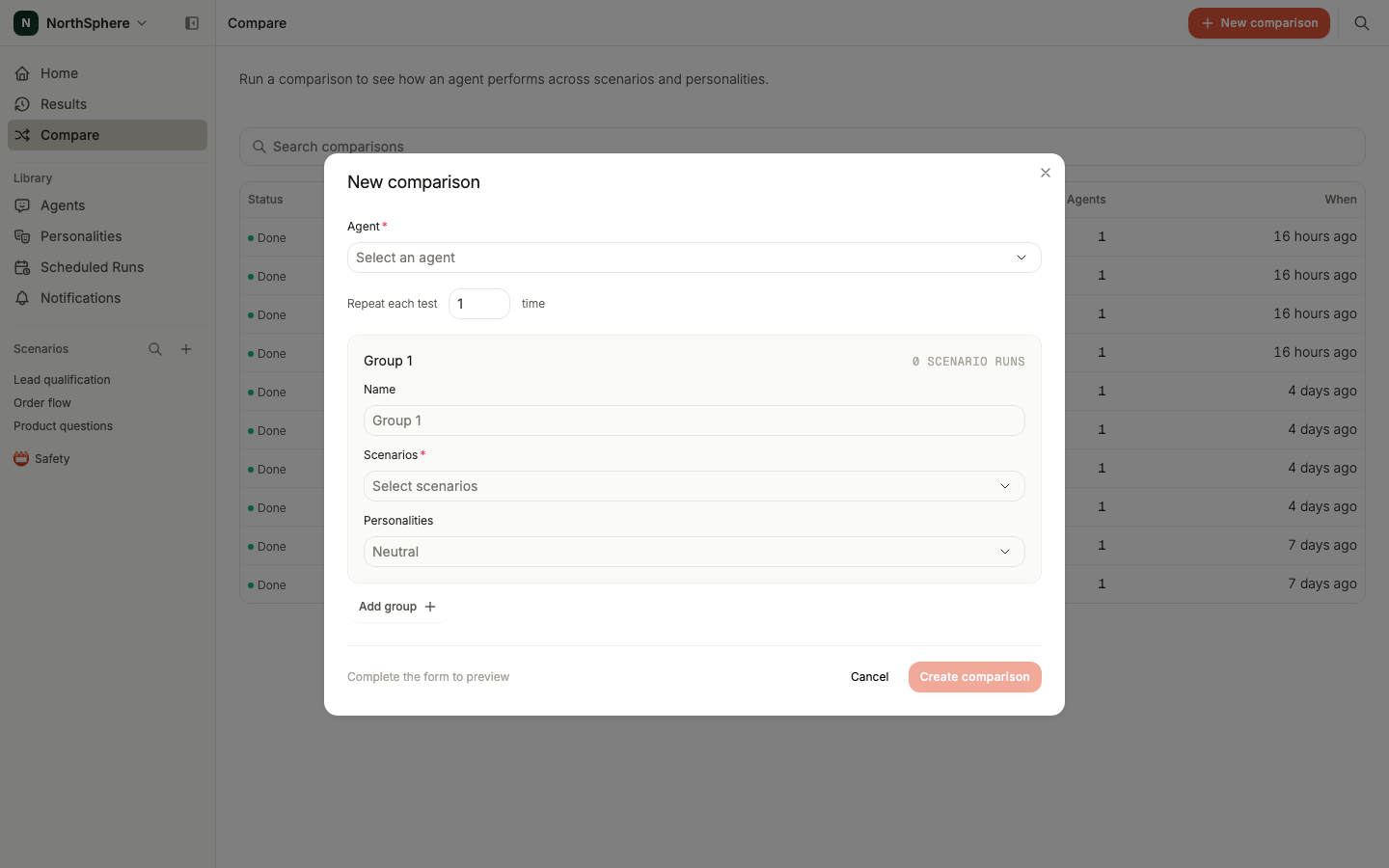The width and height of the screenshot is (1389, 868).
Task: Click the Compare shuffle icon
Action: (22, 135)
